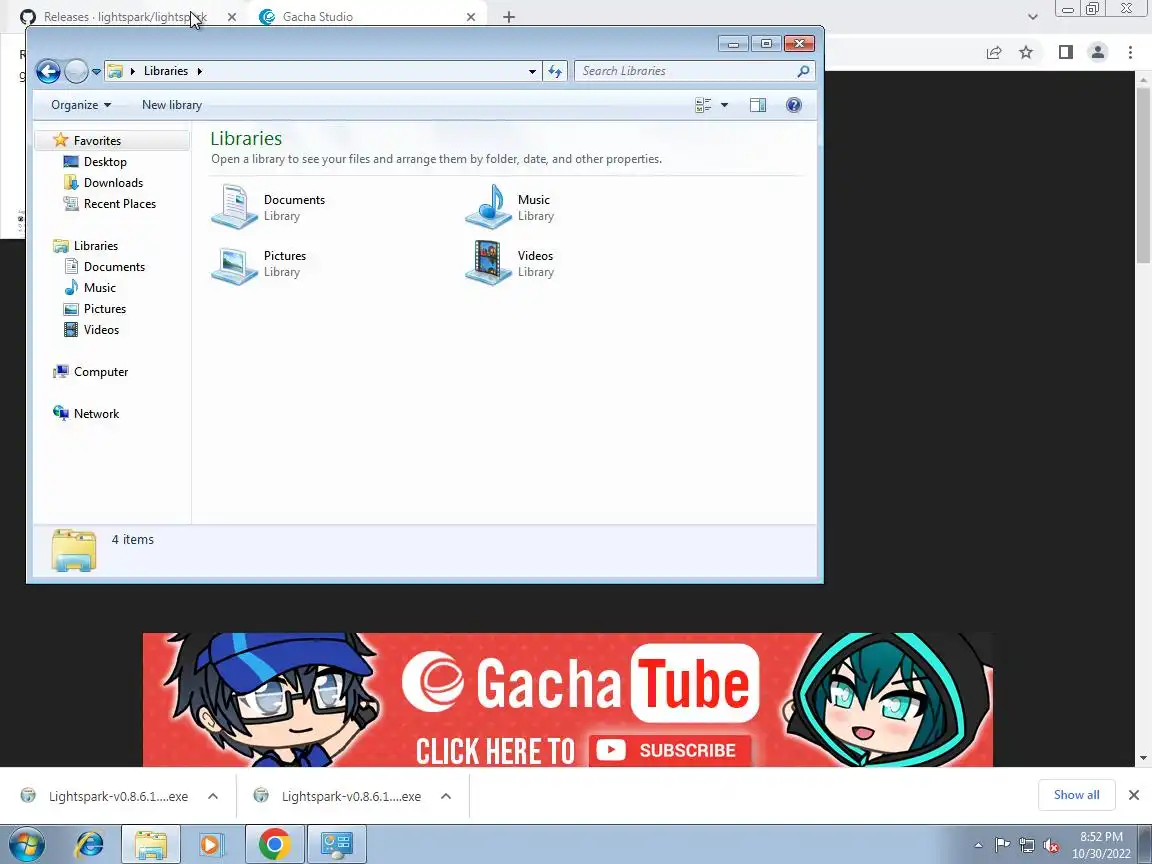Launch Internet Explorer from taskbar
Screen dimensions: 1152x864
pyautogui.click(x=90, y=845)
